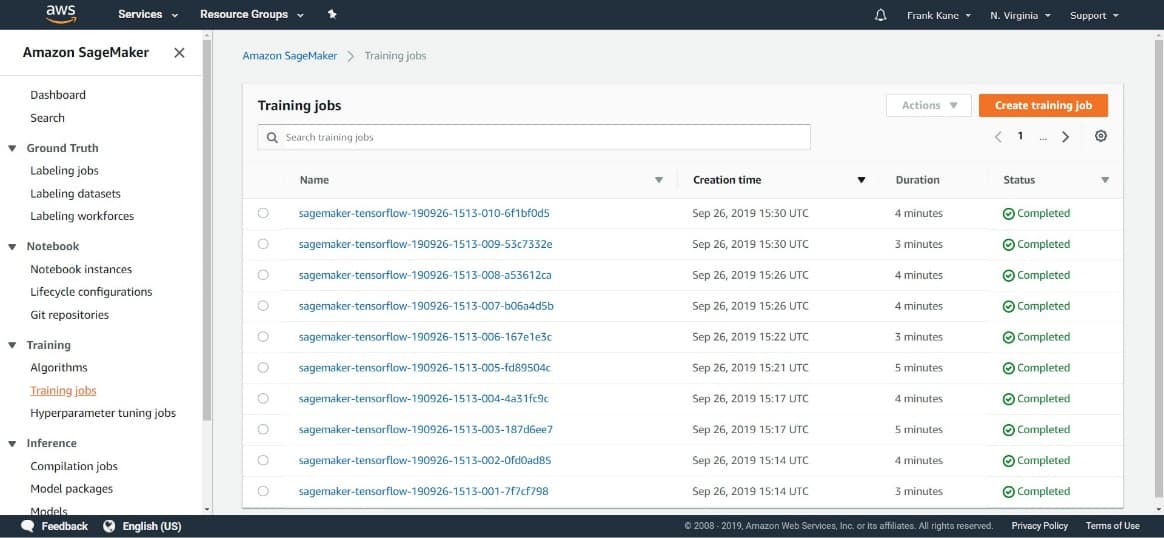Open the N. Virginia region selector
Image resolution: width=1164 pixels, height=538 pixels.
[1020, 16]
